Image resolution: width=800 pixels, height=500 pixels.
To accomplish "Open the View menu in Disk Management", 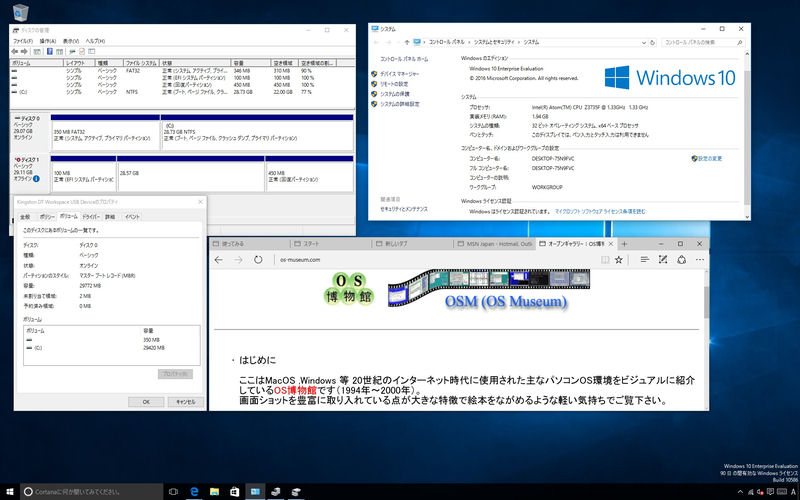I will click(71, 41).
